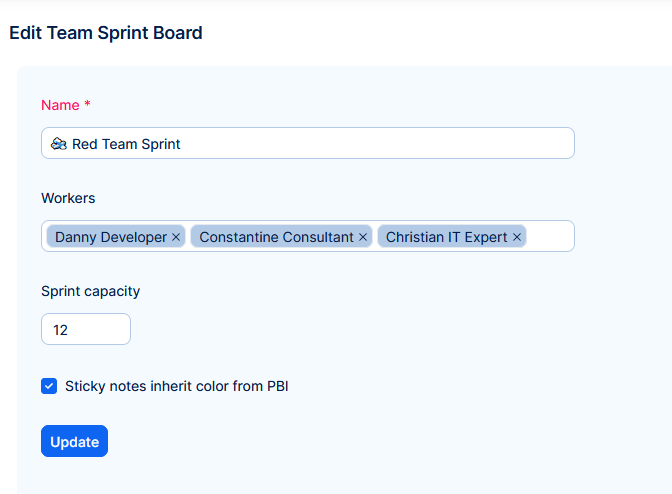The width and height of the screenshot is (672, 494).
Task: Click the value 12 in Sprint capacity
Action: tap(60, 329)
